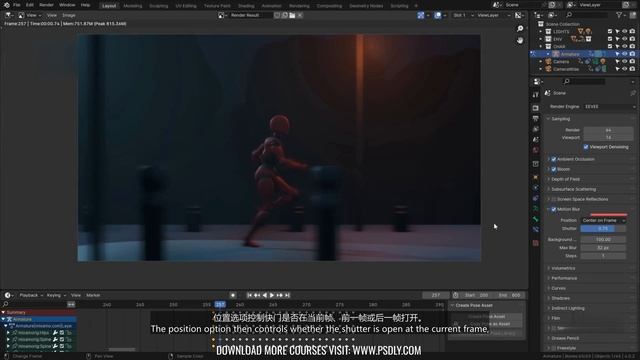Enable the Screen Space Reflections checkbox
Viewport: 640px width, 360px height.
click(x=554, y=199)
